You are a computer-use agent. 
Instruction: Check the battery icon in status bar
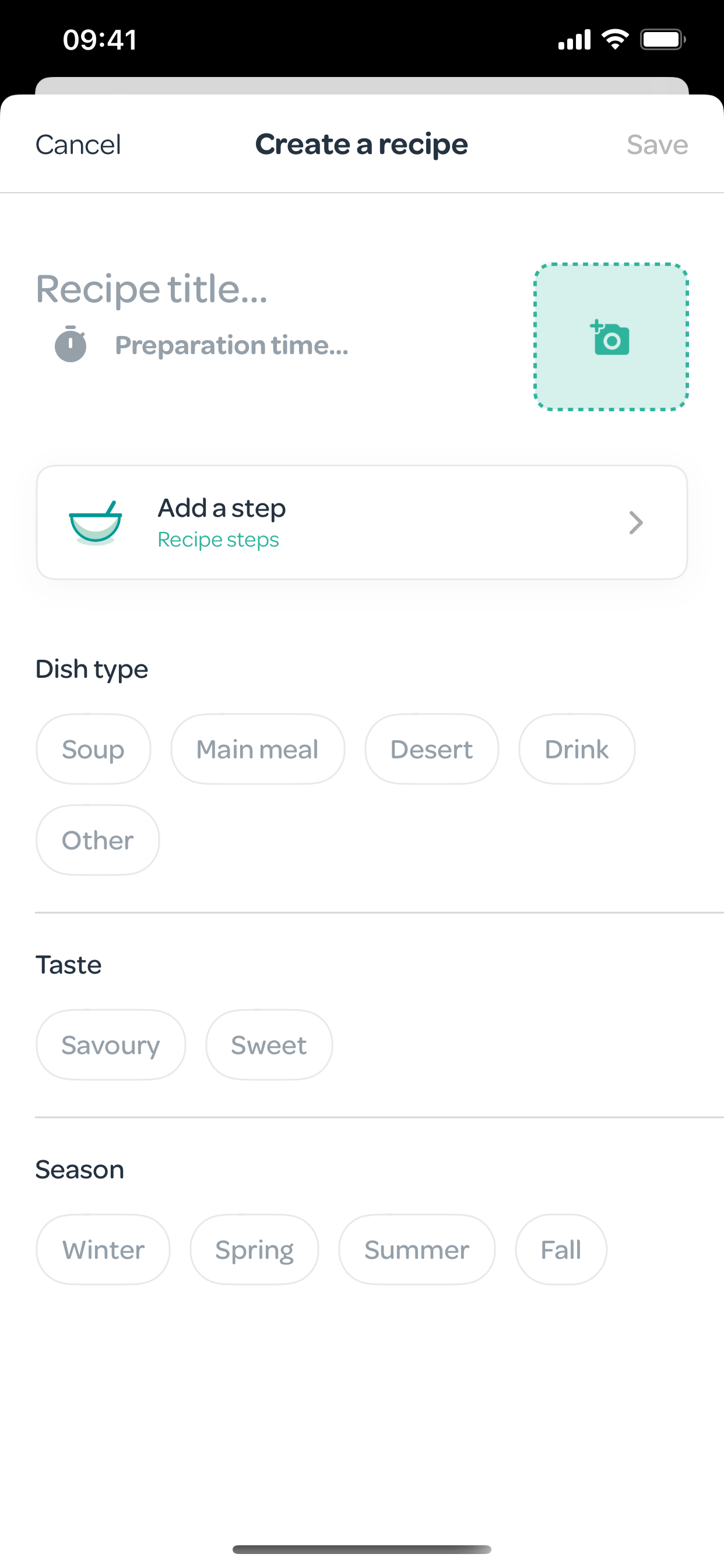click(x=663, y=40)
